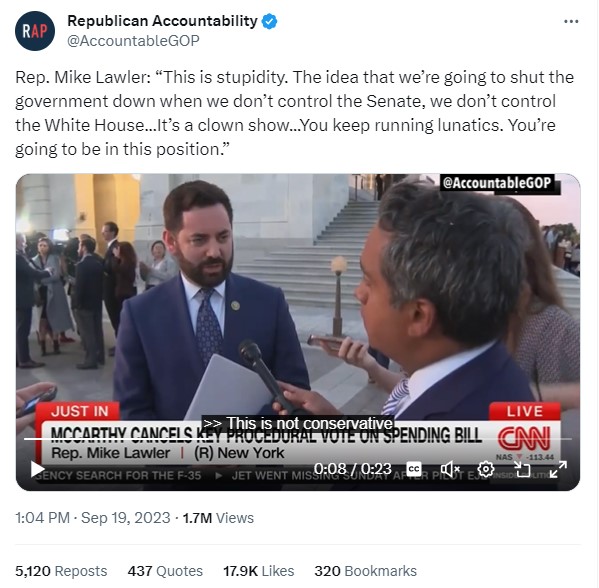Click the 1.7M Views count

(218, 518)
